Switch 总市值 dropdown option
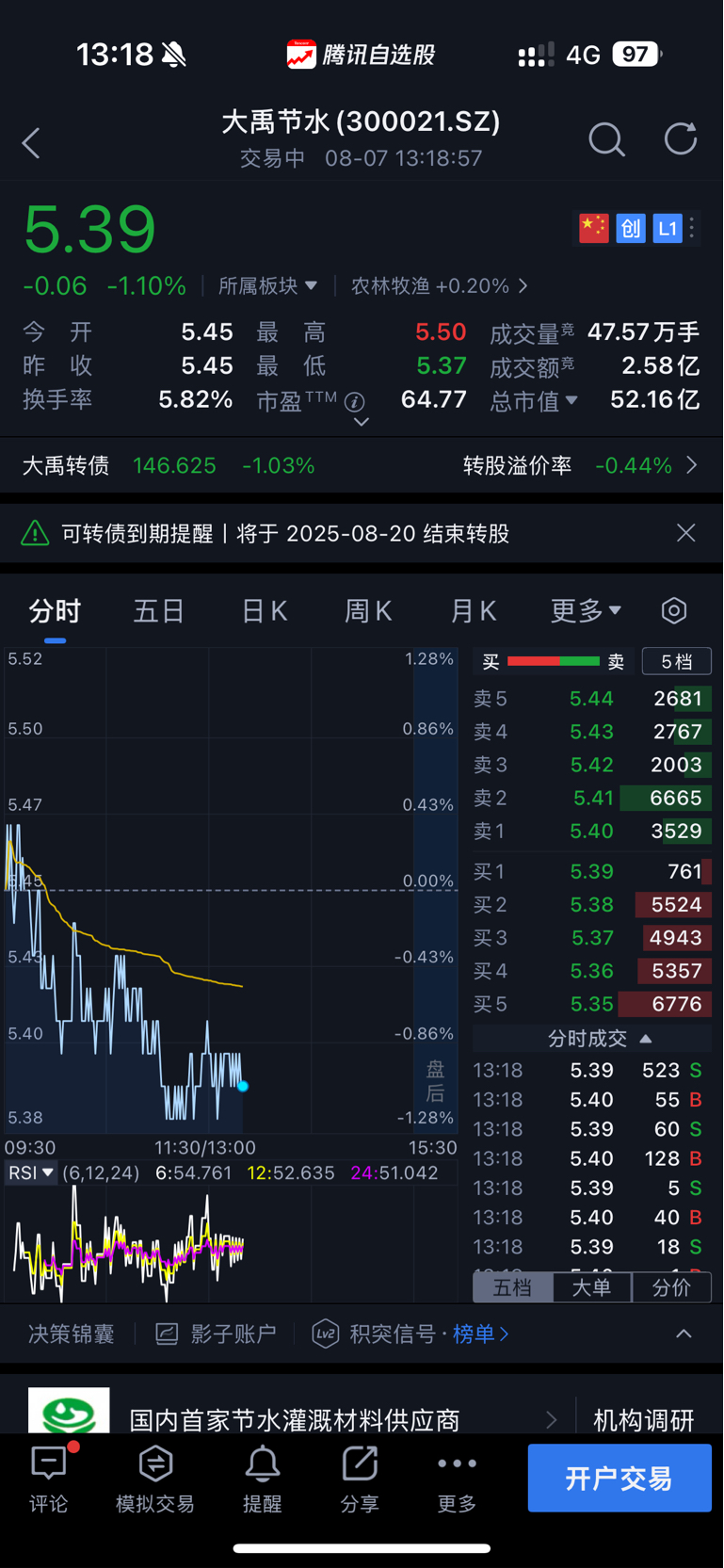 (534, 401)
